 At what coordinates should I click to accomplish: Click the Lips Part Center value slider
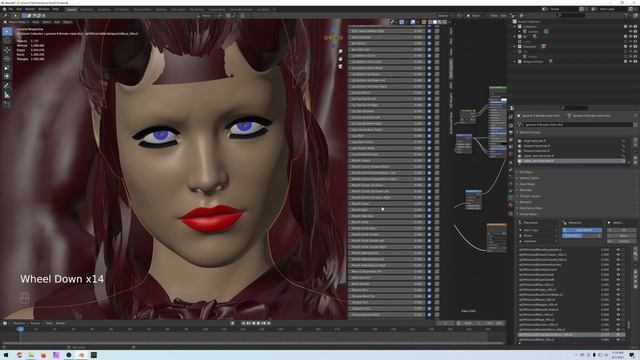pos(387,142)
